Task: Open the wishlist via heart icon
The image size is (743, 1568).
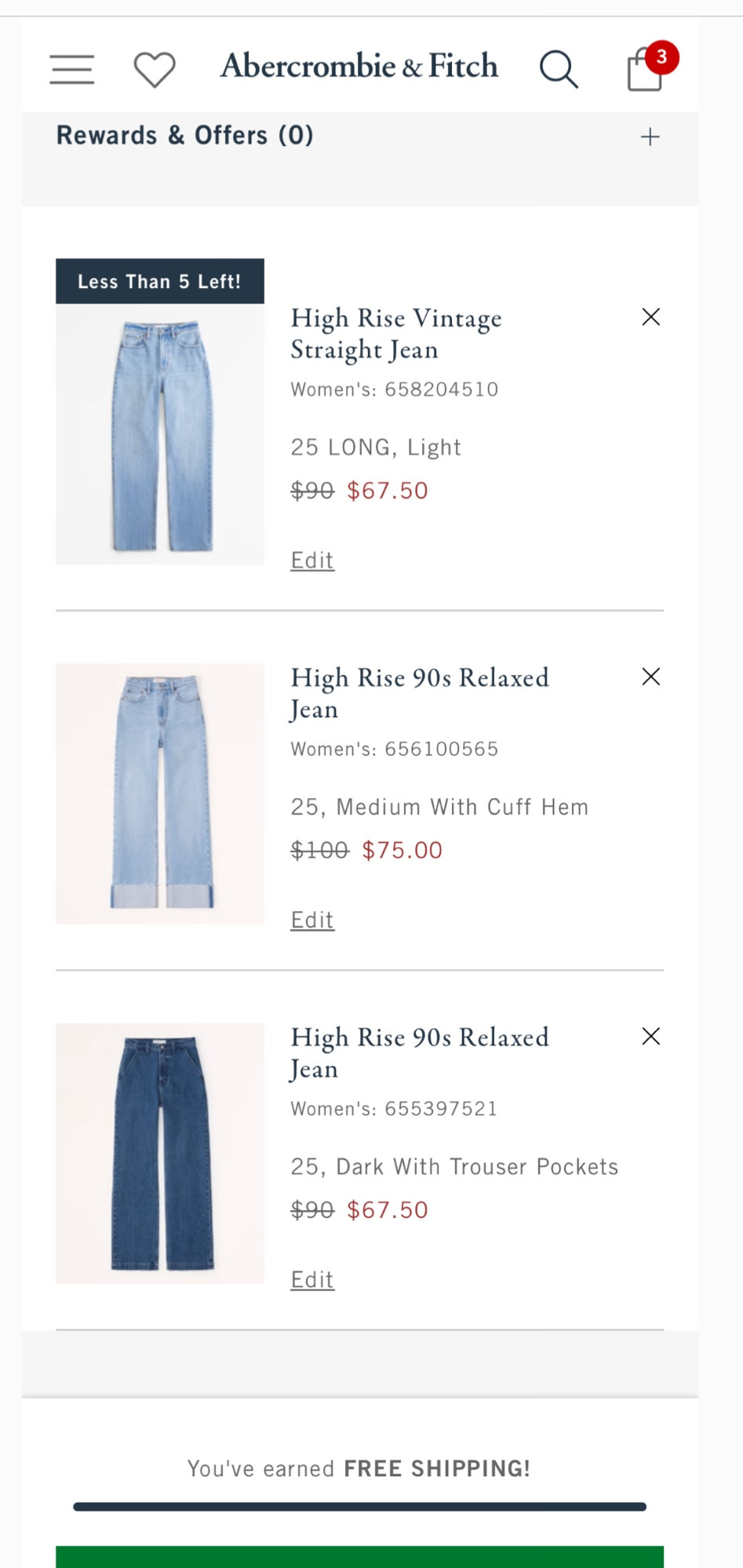Action: coord(154,69)
